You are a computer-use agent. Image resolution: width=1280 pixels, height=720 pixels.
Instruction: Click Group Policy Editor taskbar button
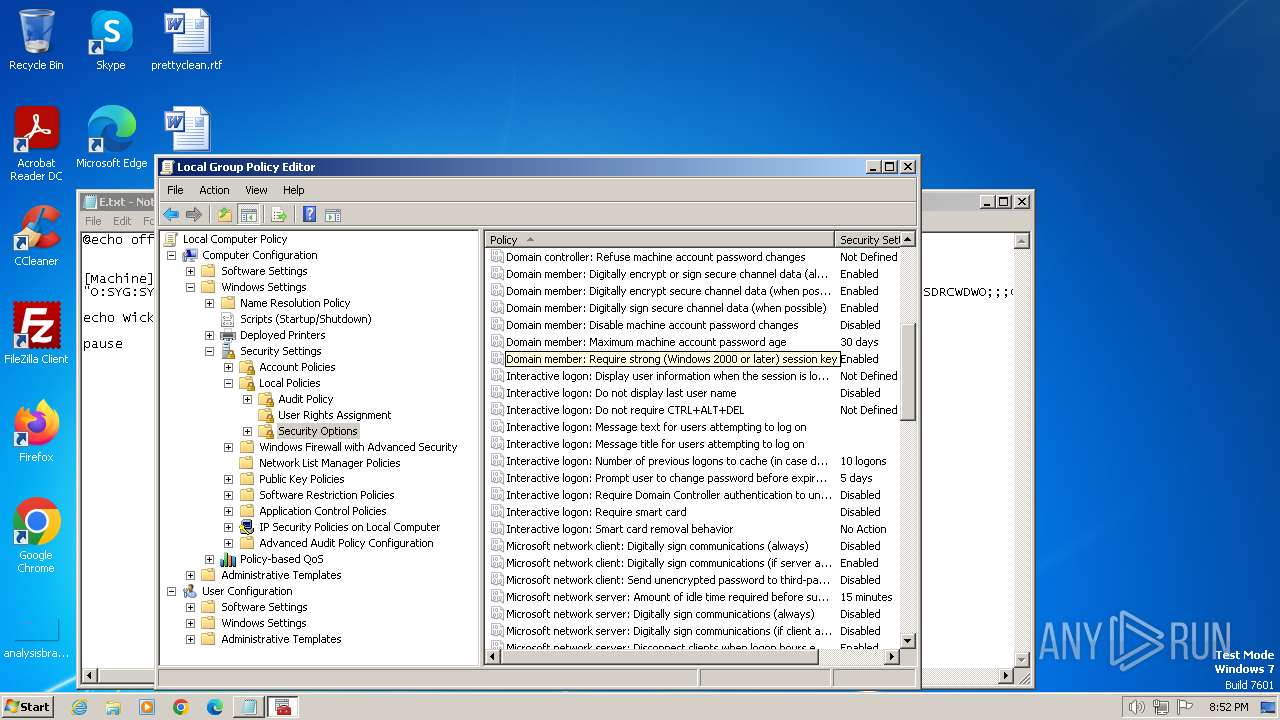pyautogui.click(x=283, y=706)
